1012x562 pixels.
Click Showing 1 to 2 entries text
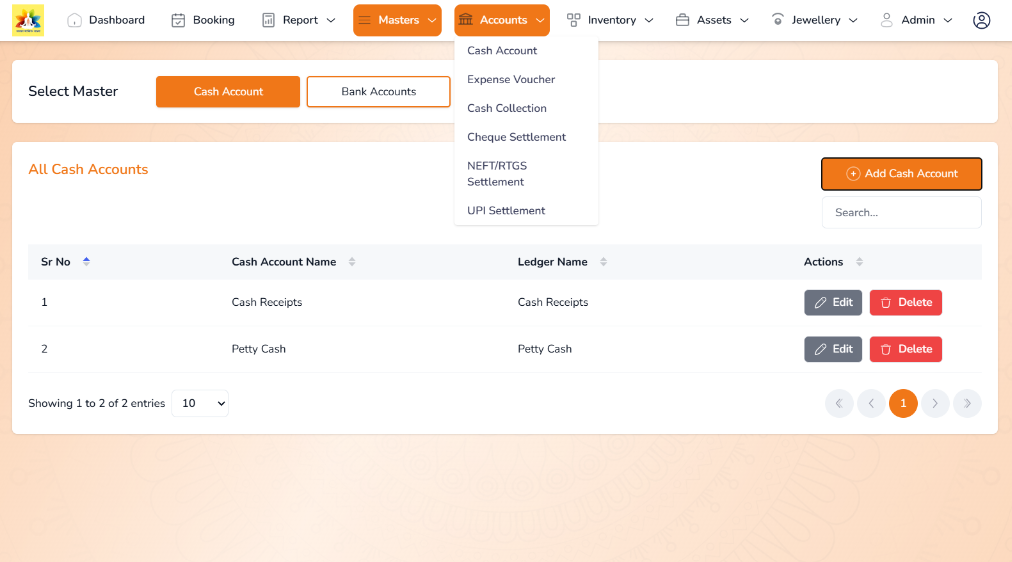click(97, 403)
